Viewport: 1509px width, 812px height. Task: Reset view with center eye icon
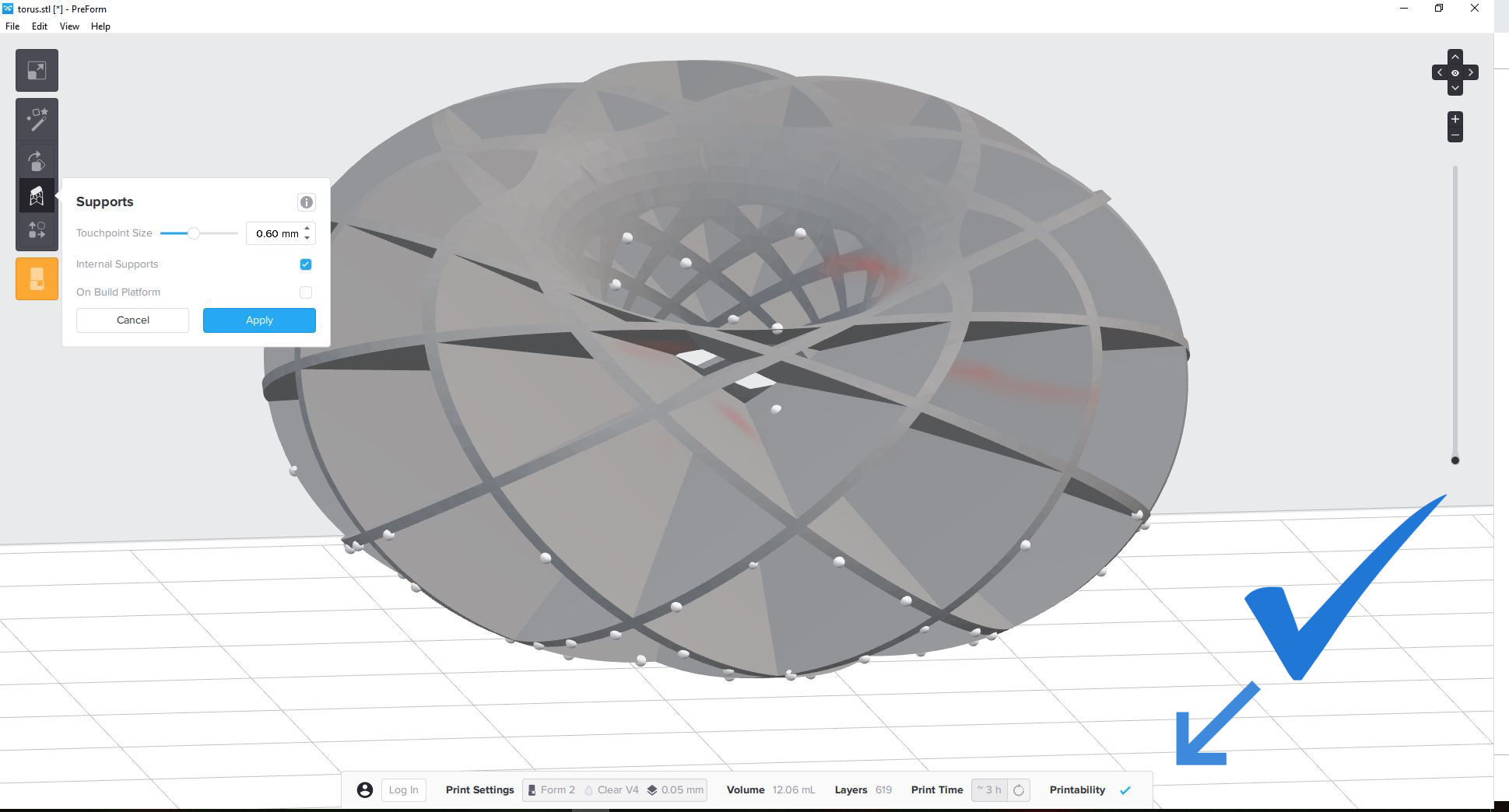pyautogui.click(x=1455, y=72)
